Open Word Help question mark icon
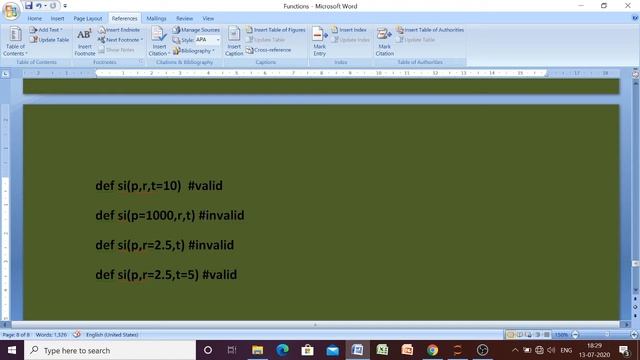The height and width of the screenshot is (360, 640). [x=635, y=18]
